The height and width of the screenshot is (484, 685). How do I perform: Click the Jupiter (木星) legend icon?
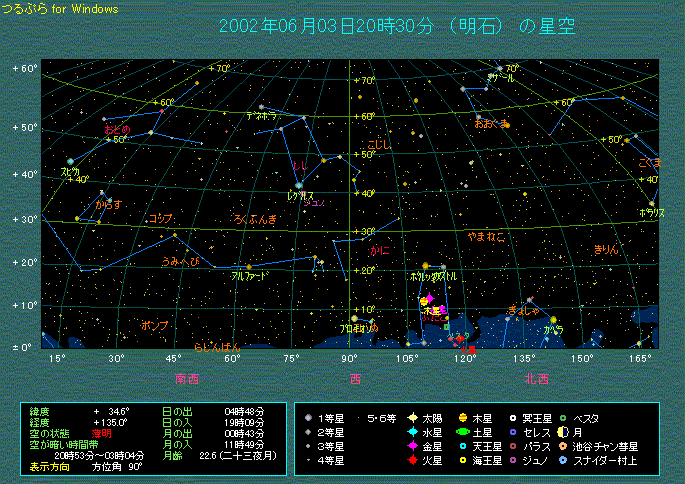463,418
